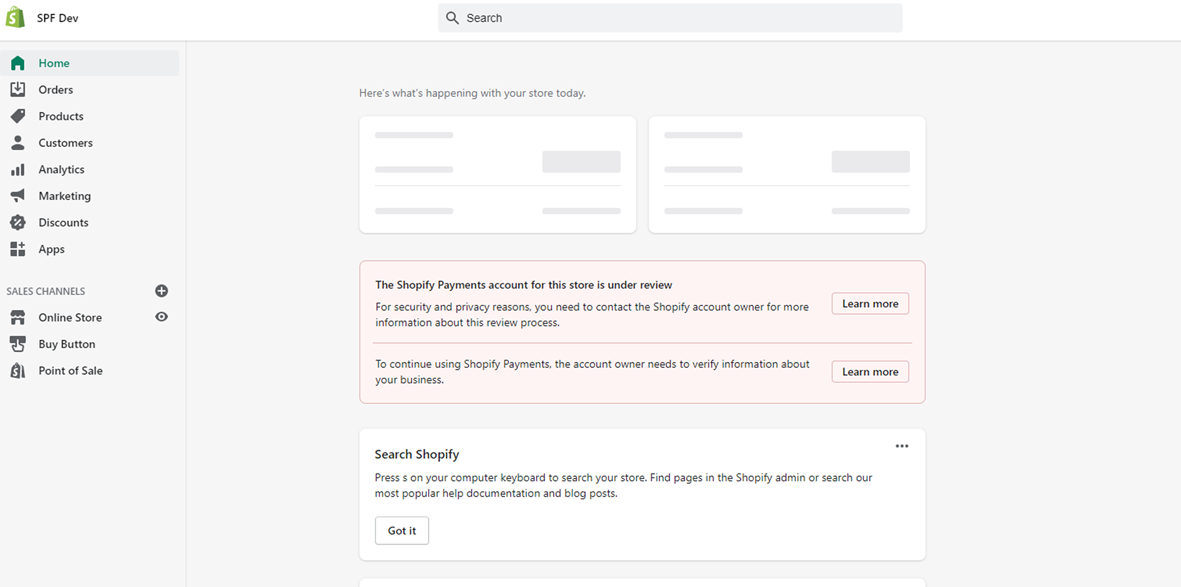Click the Orders inbox icon

[x=17, y=90]
